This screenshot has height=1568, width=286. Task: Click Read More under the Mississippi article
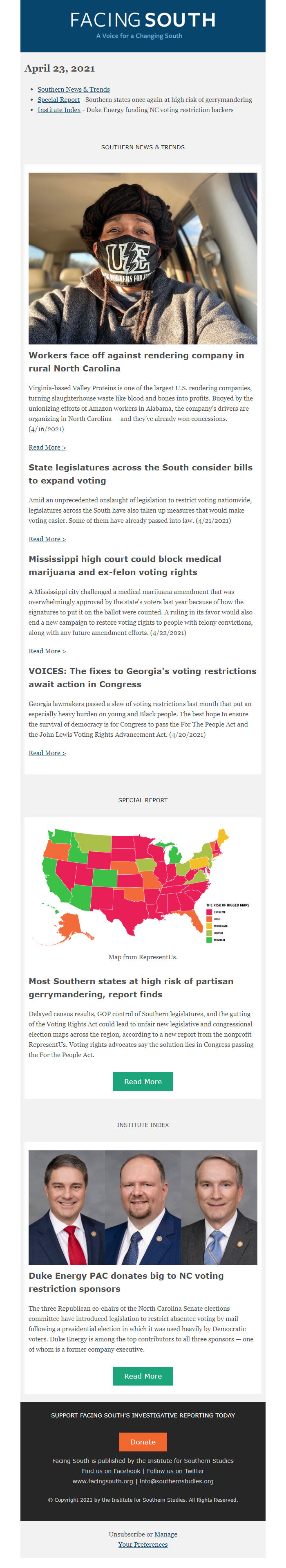point(47,651)
